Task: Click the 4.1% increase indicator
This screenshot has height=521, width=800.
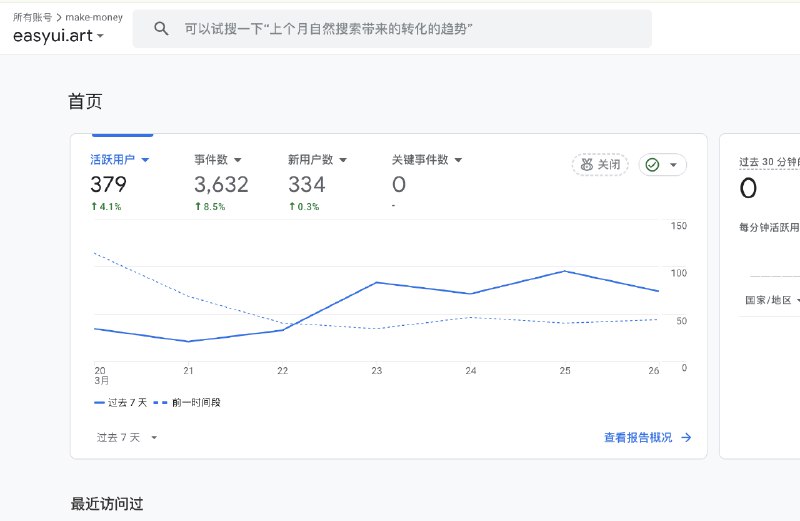Action: click(106, 207)
